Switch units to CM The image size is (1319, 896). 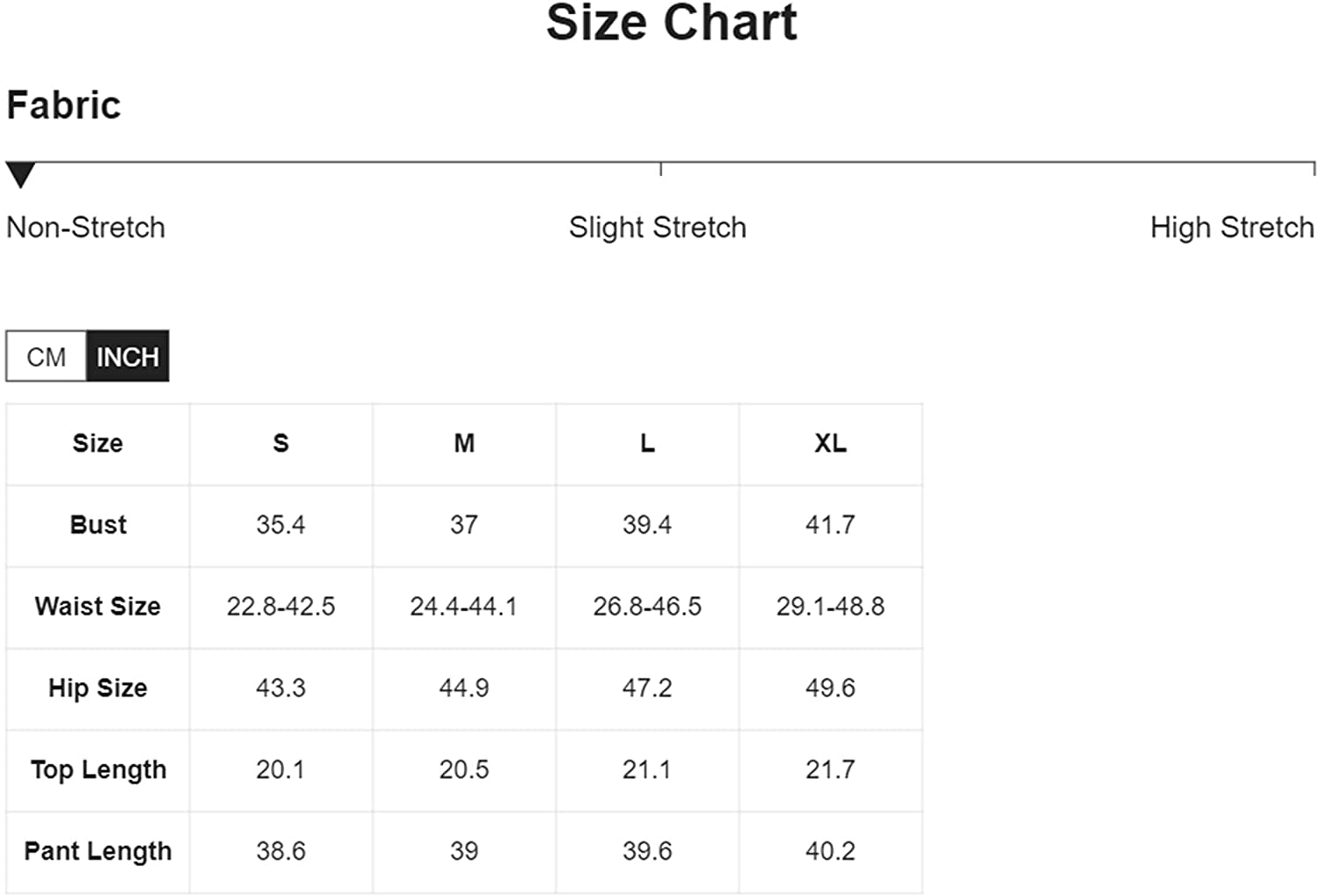[x=46, y=356]
